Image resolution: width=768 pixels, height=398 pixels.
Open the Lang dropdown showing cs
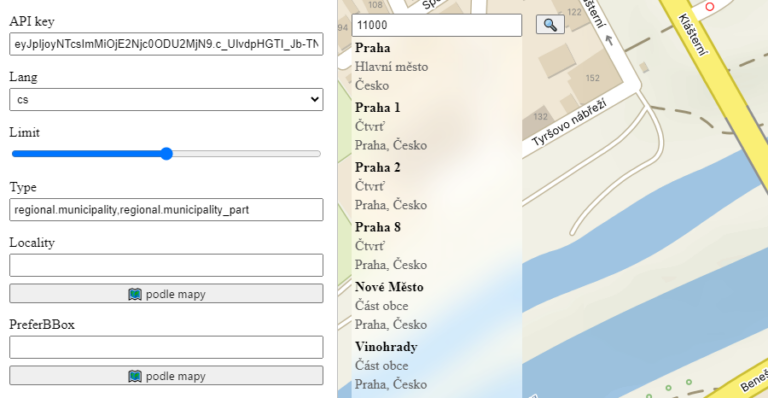pos(166,99)
